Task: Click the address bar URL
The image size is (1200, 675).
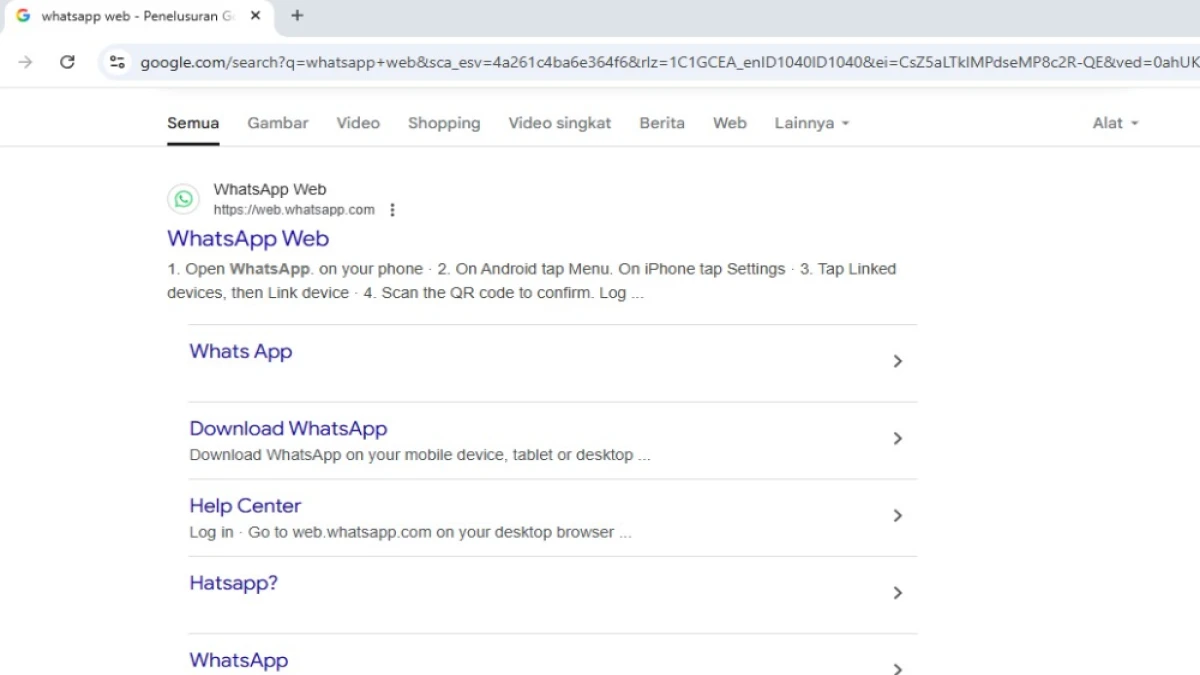Action: 669,62
